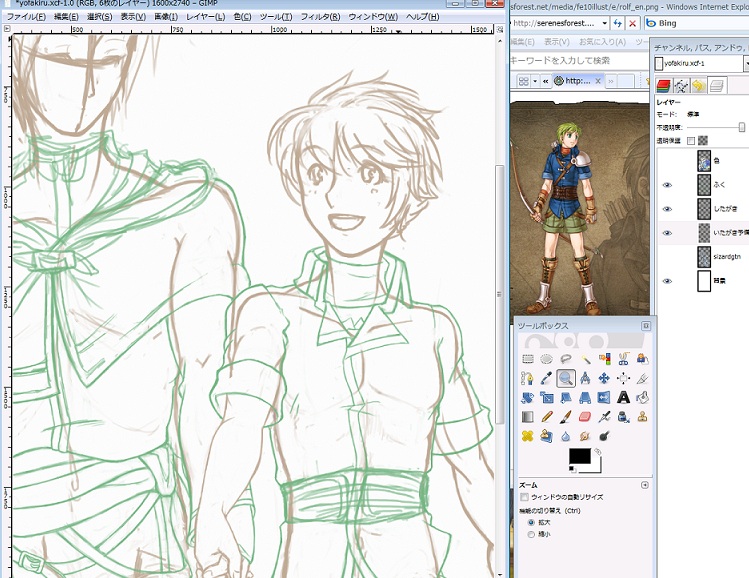Select the Flip tool
Image resolution: width=749 pixels, height=578 pixels.
pos(604,397)
